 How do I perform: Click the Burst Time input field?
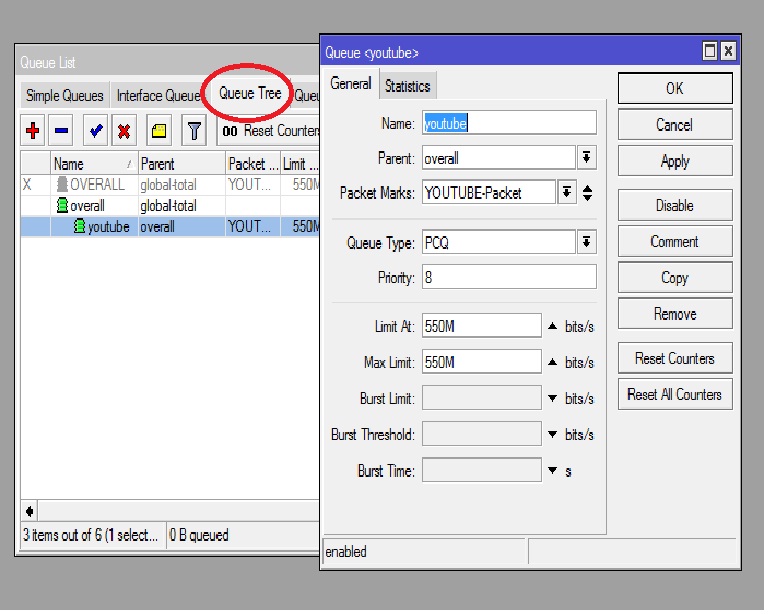482,471
